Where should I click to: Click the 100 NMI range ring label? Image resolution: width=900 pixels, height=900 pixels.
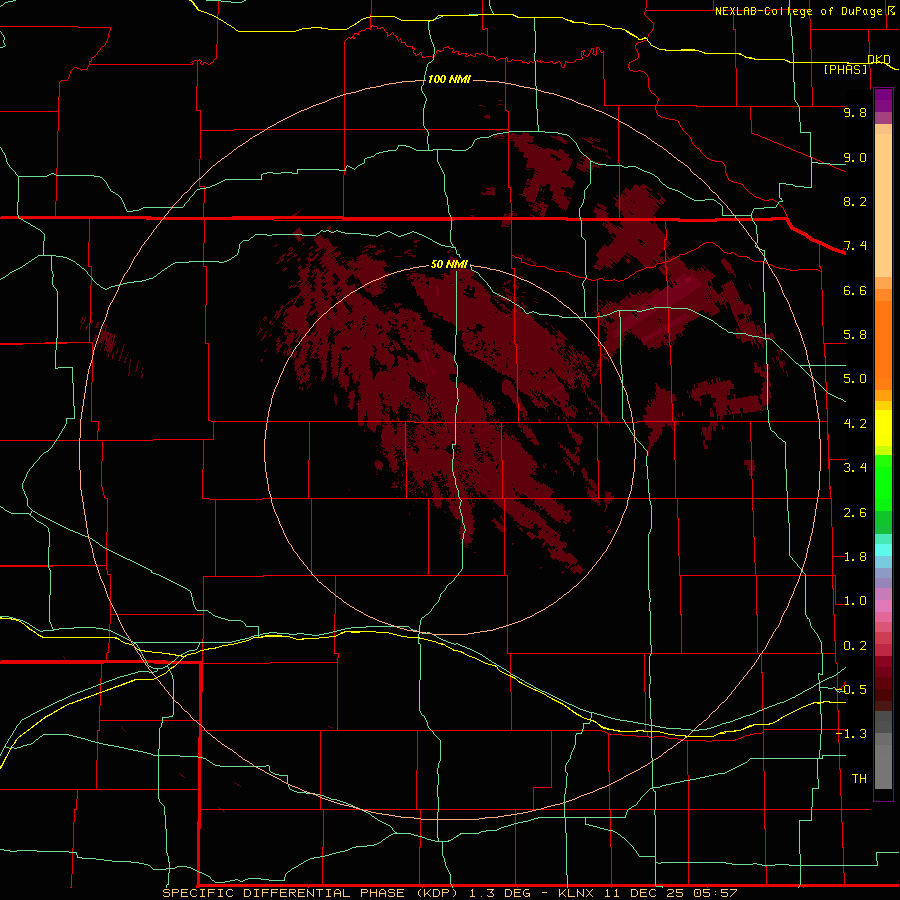point(449,79)
